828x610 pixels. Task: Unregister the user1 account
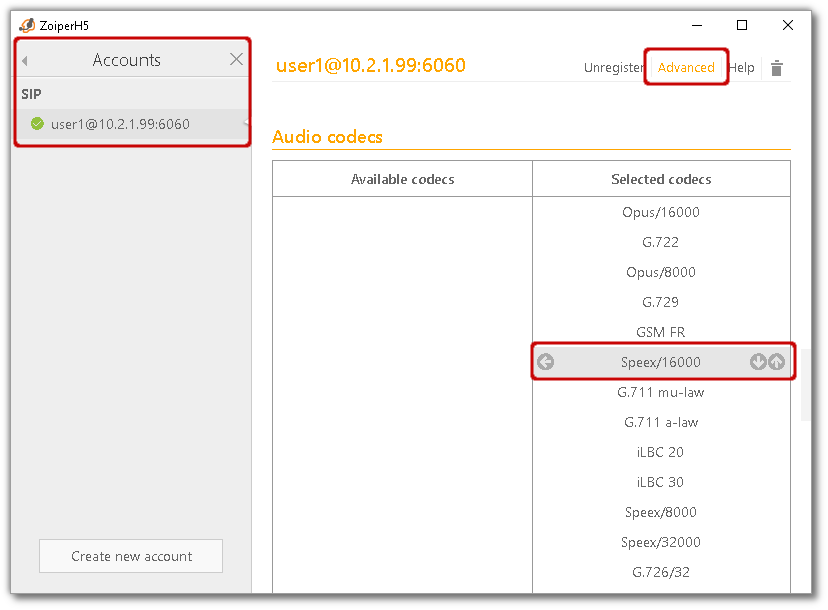coord(613,68)
